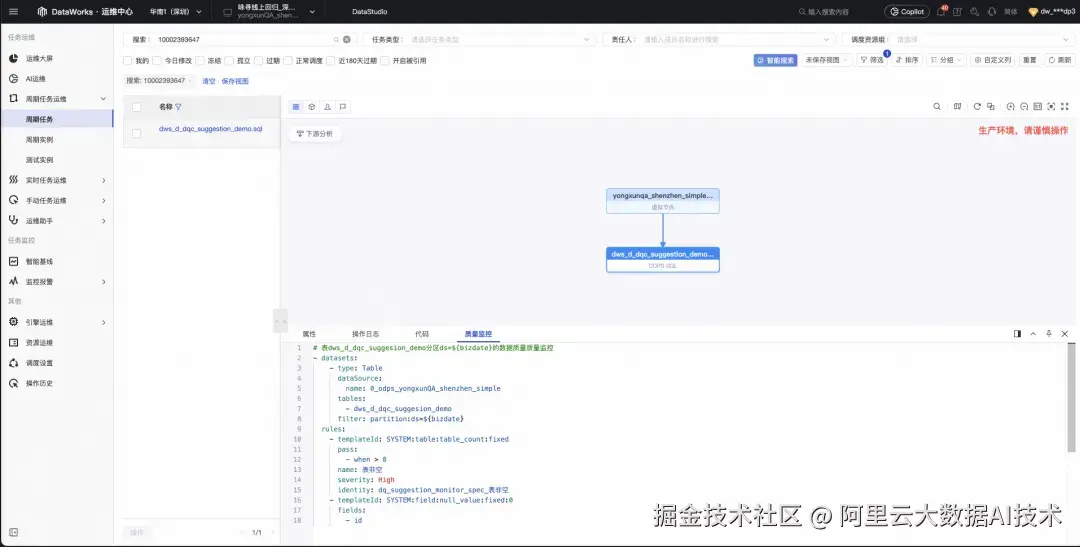Zoom in the DAG canvas
Image resolution: width=1080 pixels, height=547 pixels.
point(1010,107)
